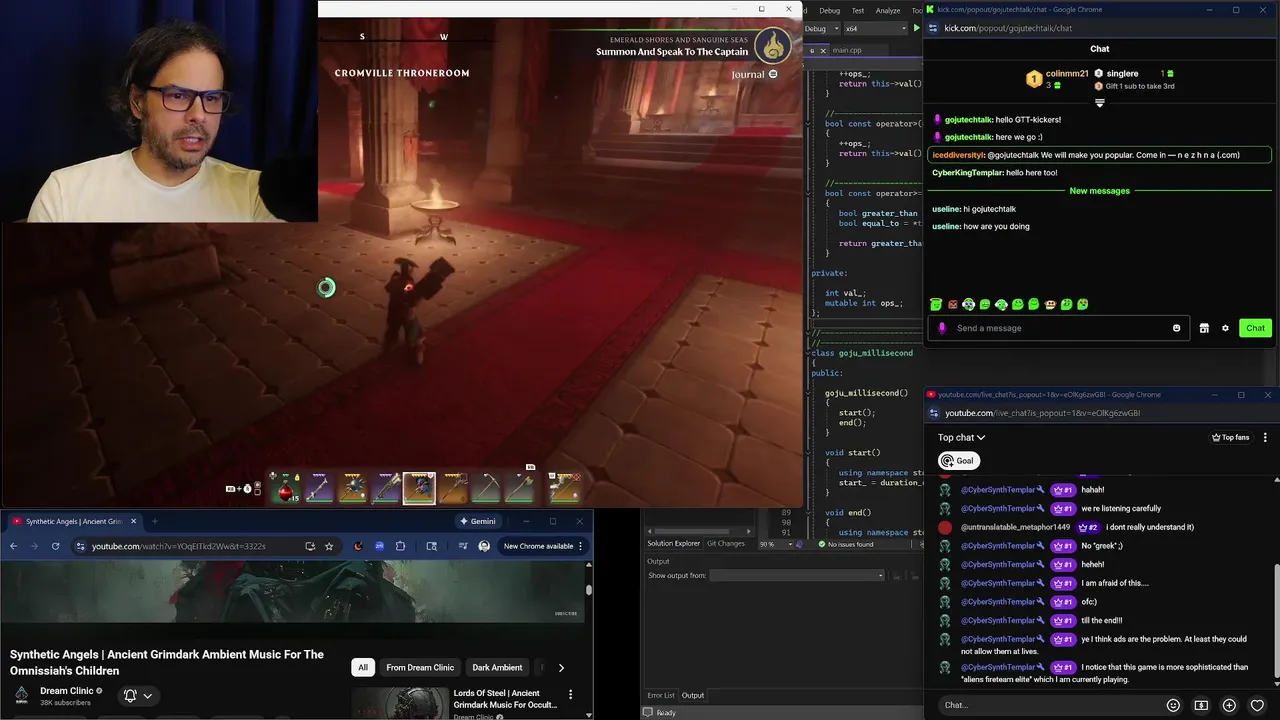Image resolution: width=1280 pixels, height=720 pixels.
Task: Open the notification bell dropdown for Dream Clinic
Action: (x=138, y=695)
